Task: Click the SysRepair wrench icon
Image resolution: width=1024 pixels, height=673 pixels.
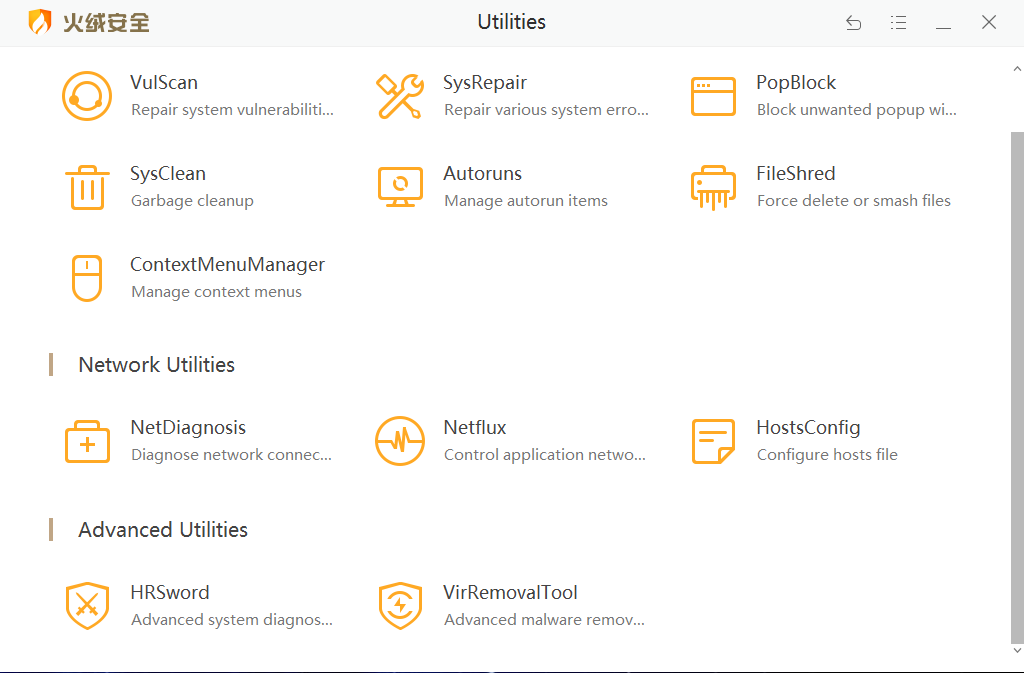Action: (x=400, y=96)
